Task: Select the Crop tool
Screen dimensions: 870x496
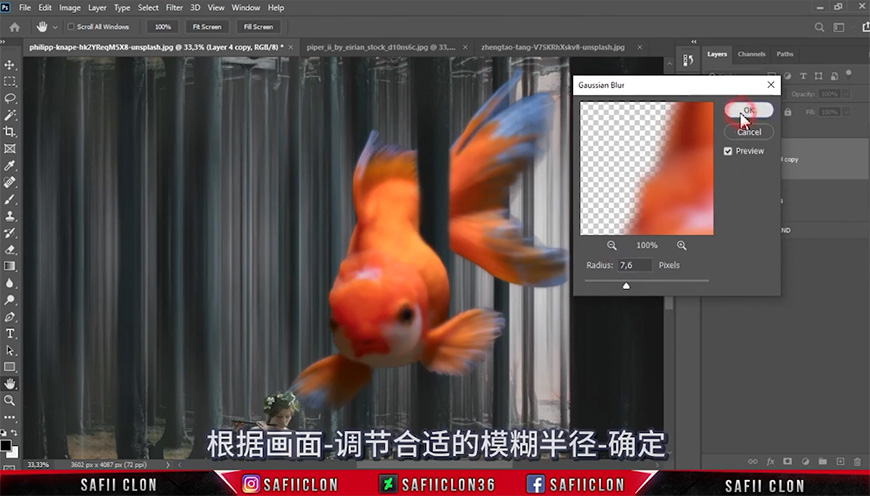Action: pos(9,132)
